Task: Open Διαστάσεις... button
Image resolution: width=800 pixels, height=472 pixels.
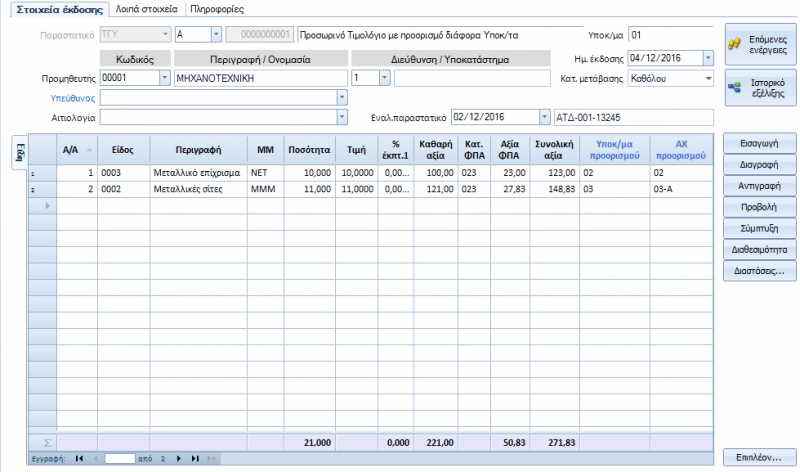Action: (x=759, y=271)
